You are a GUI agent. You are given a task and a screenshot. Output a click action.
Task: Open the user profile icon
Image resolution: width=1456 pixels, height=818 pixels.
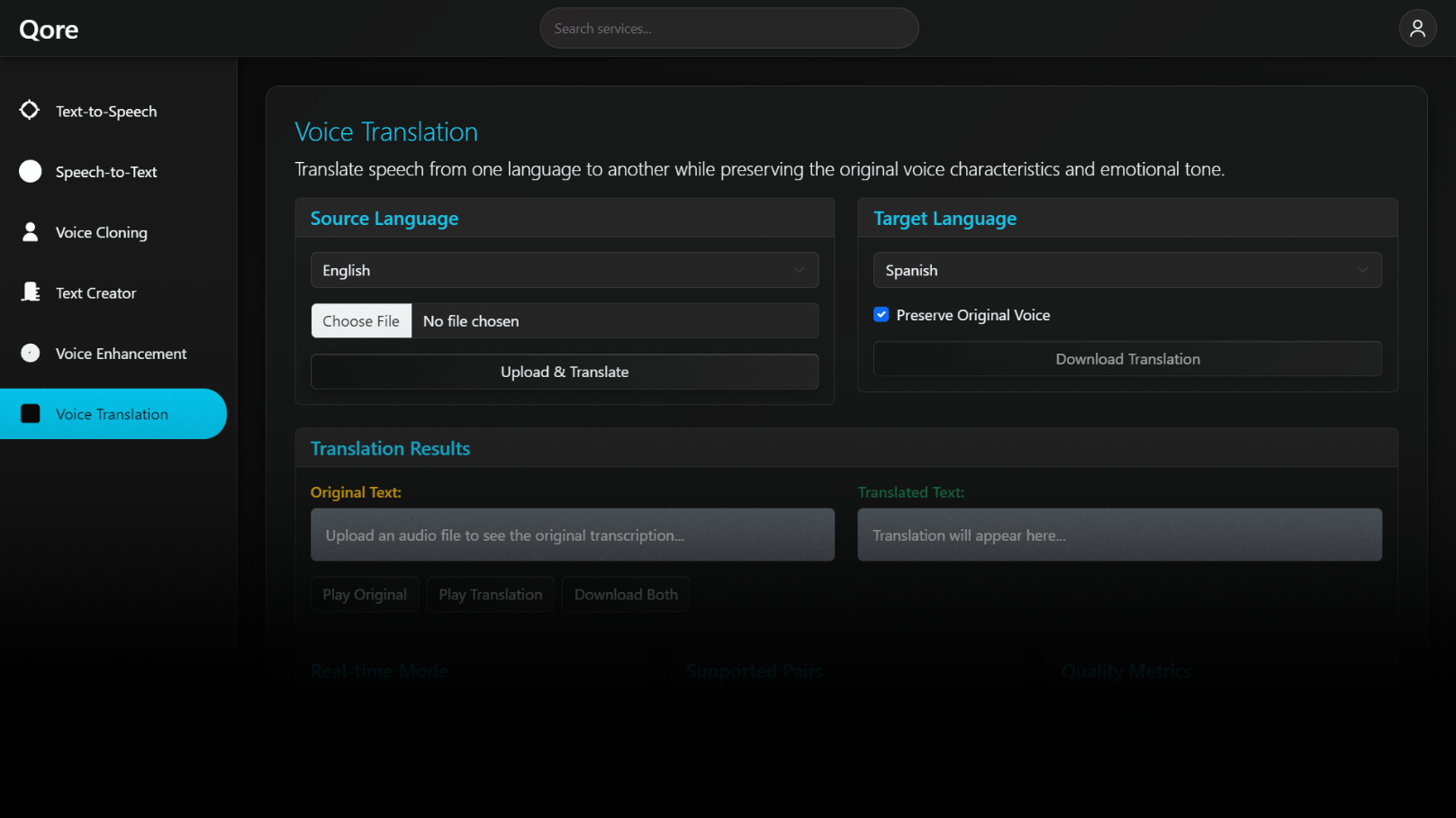tap(1417, 29)
